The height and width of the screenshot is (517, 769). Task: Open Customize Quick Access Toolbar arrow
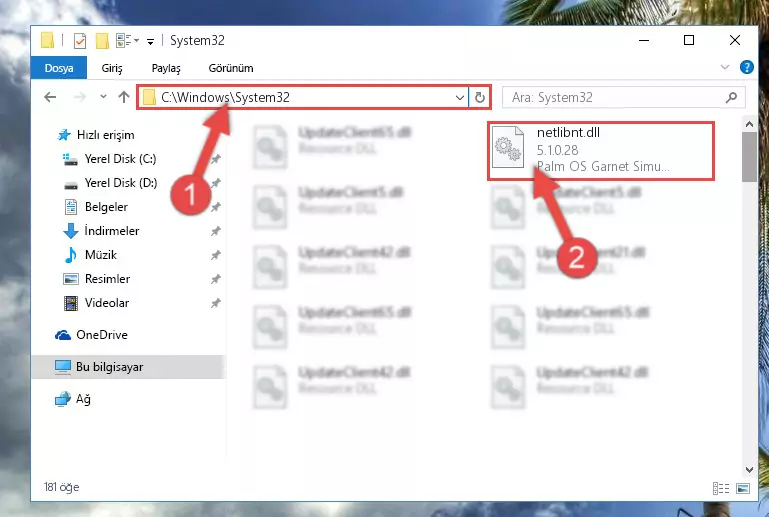pyautogui.click(x=151, y=42)
